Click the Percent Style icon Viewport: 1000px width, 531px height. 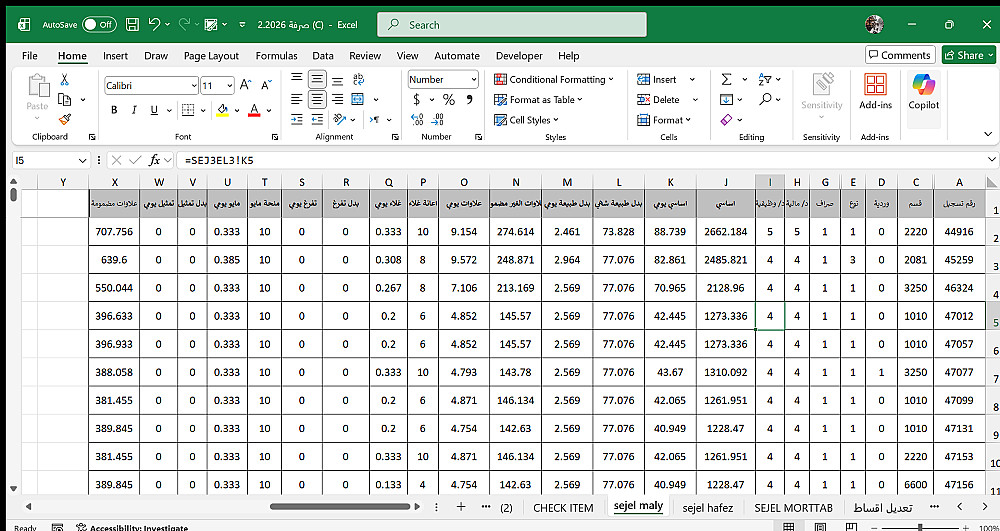(x=448, y=100)
